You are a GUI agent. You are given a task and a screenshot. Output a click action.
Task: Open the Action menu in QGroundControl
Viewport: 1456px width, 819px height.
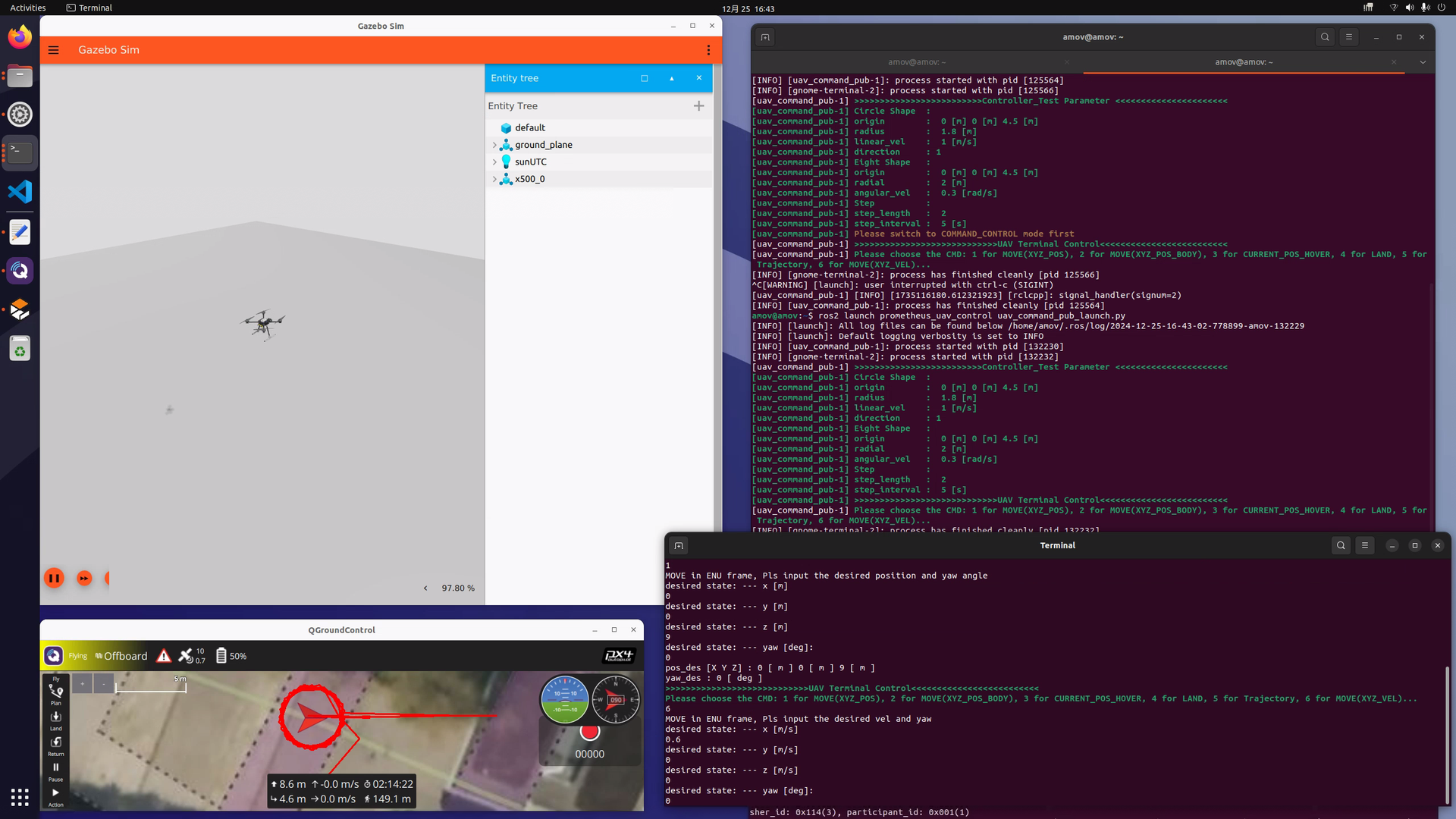pyautogui.click(x=55, y=797)
